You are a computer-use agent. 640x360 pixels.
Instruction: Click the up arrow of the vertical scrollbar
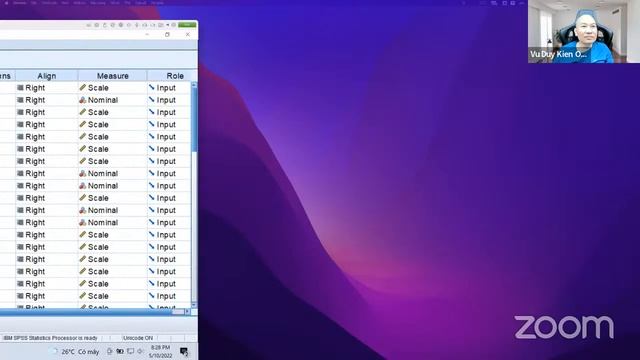(194, 85)
